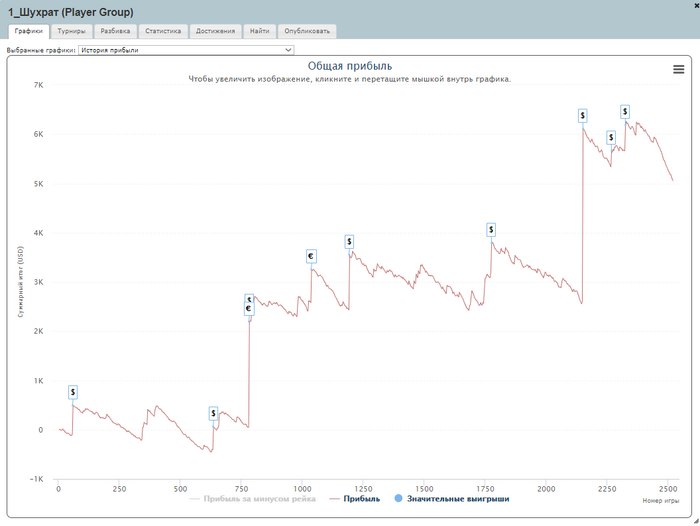Click the $ win marker near game 1190
This screenshot has height=526, width=700.
(x=349, y=242)
